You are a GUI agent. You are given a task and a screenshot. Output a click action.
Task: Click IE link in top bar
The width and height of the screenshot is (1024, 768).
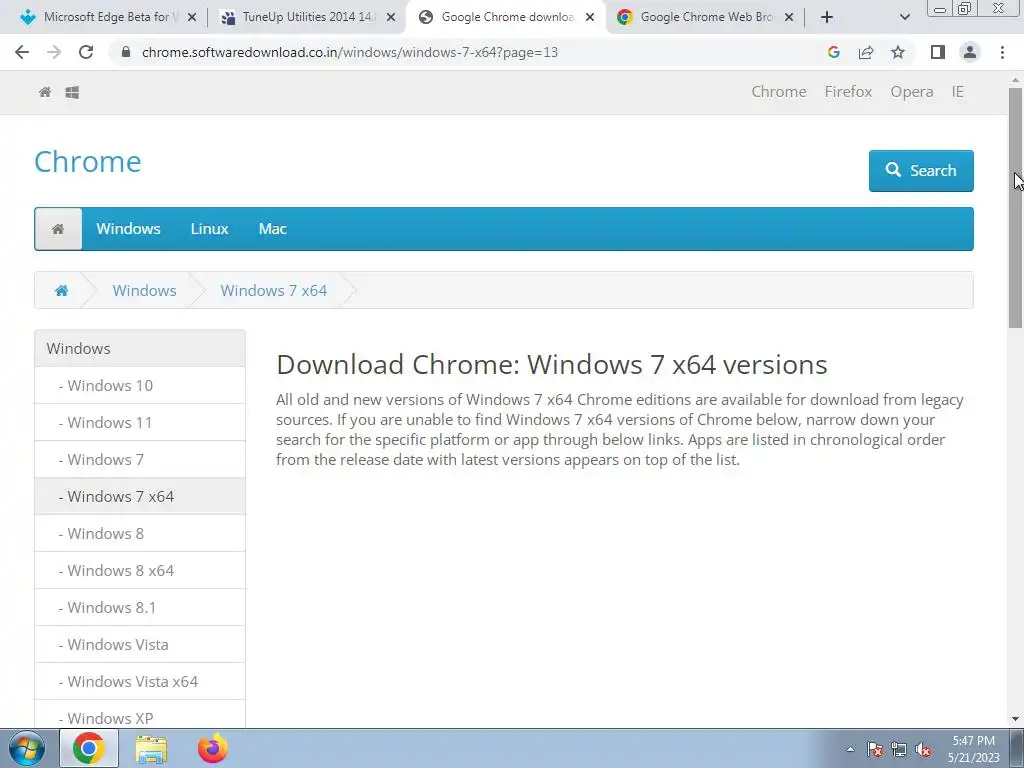[957, 91]
